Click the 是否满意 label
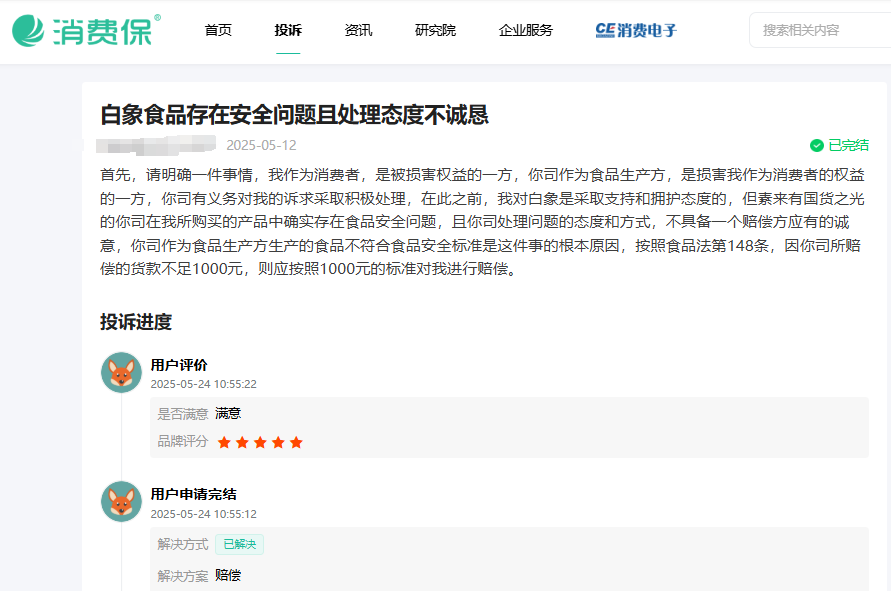 coord(183,414)
